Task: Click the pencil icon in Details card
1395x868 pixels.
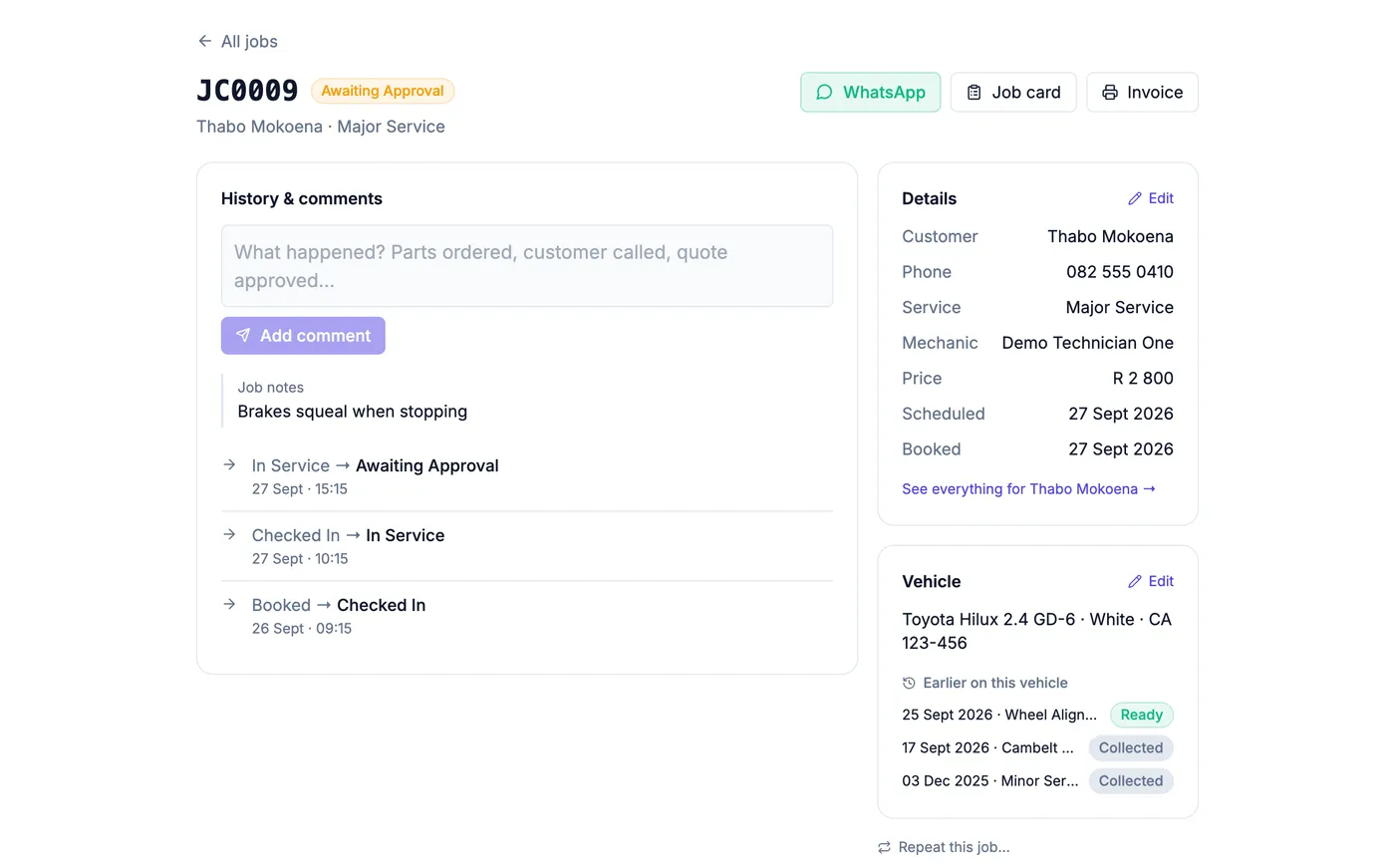Action: click(x=1135, y=198)
